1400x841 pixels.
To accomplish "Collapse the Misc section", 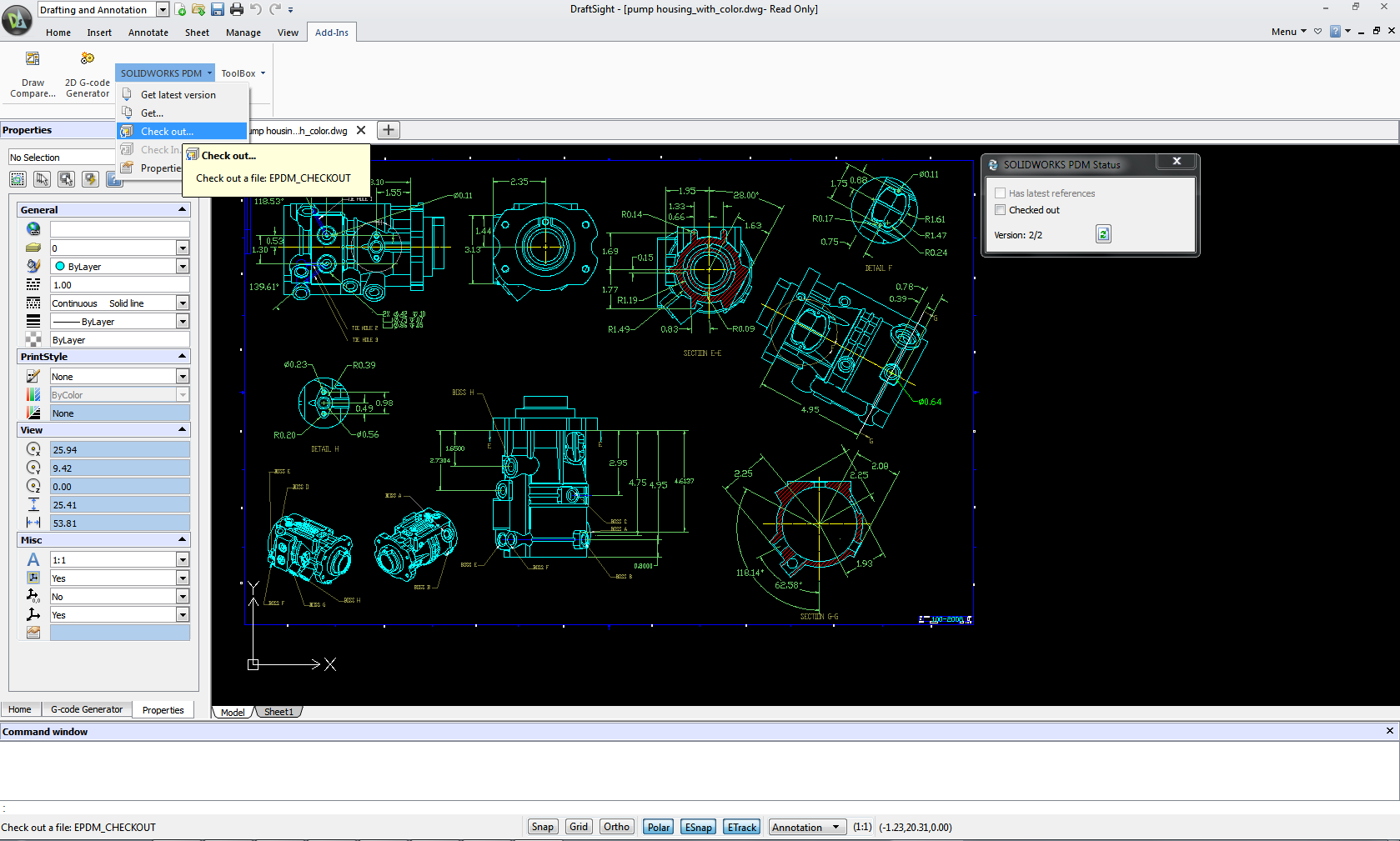I will [x=182, y=539].
